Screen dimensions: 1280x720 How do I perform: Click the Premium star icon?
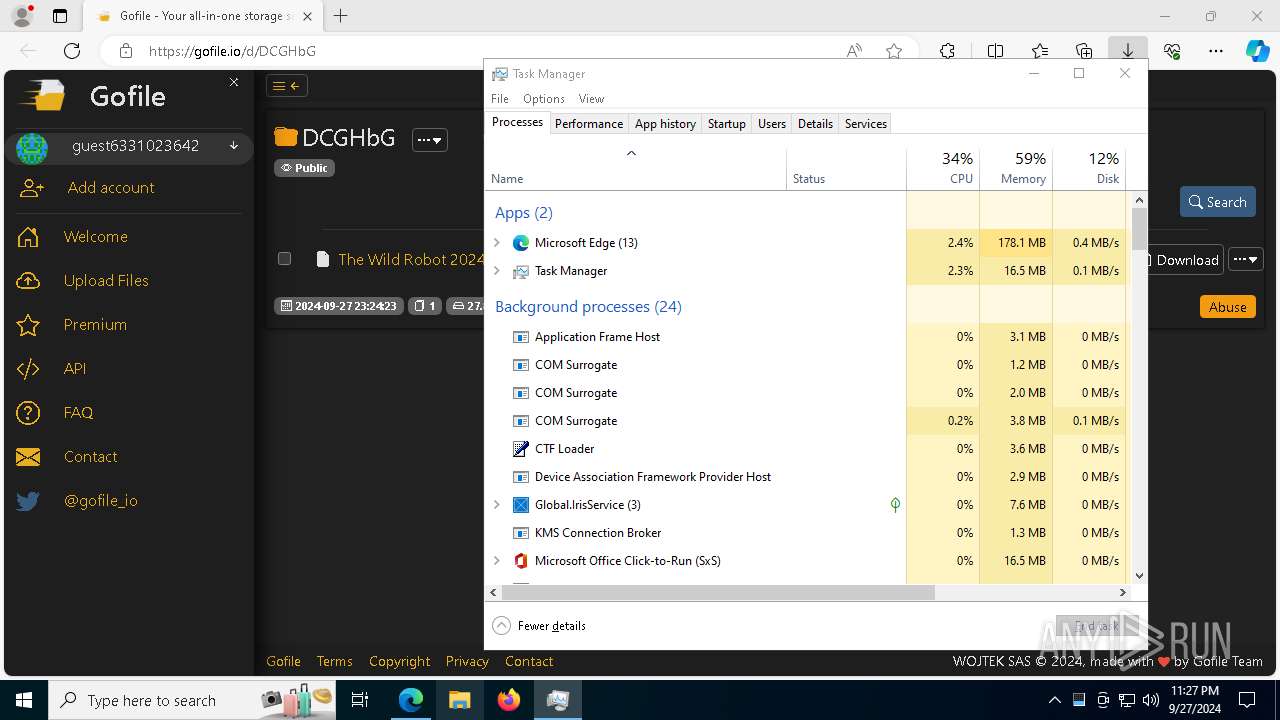pos(28,325)
